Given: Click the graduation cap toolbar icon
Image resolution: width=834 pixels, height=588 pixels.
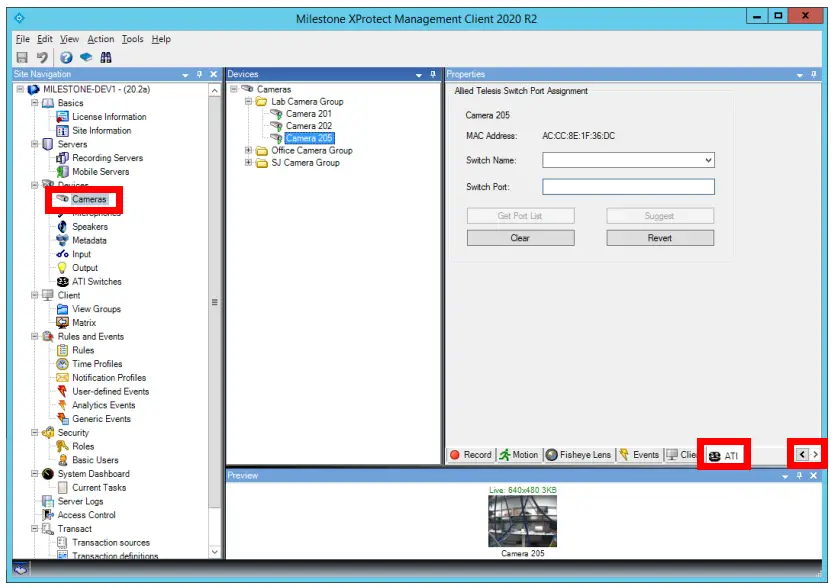Looking at the screenshot, I should tap(86, 57).
